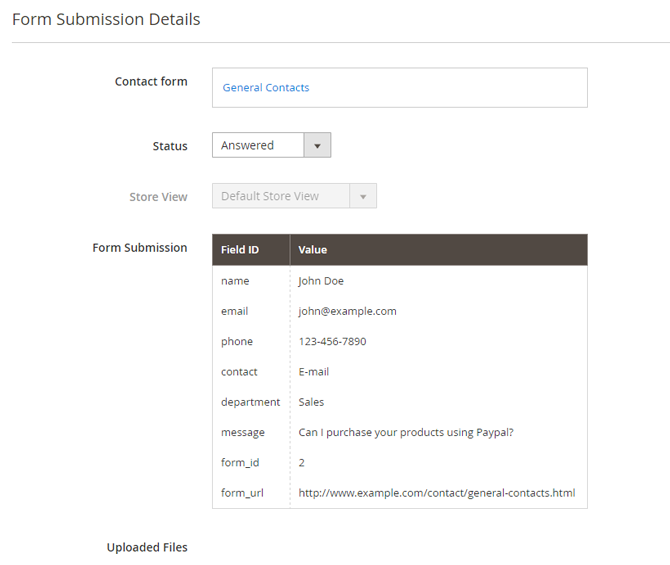
Task: Select the form_id value 2
Action: click(x=302, y=463)
